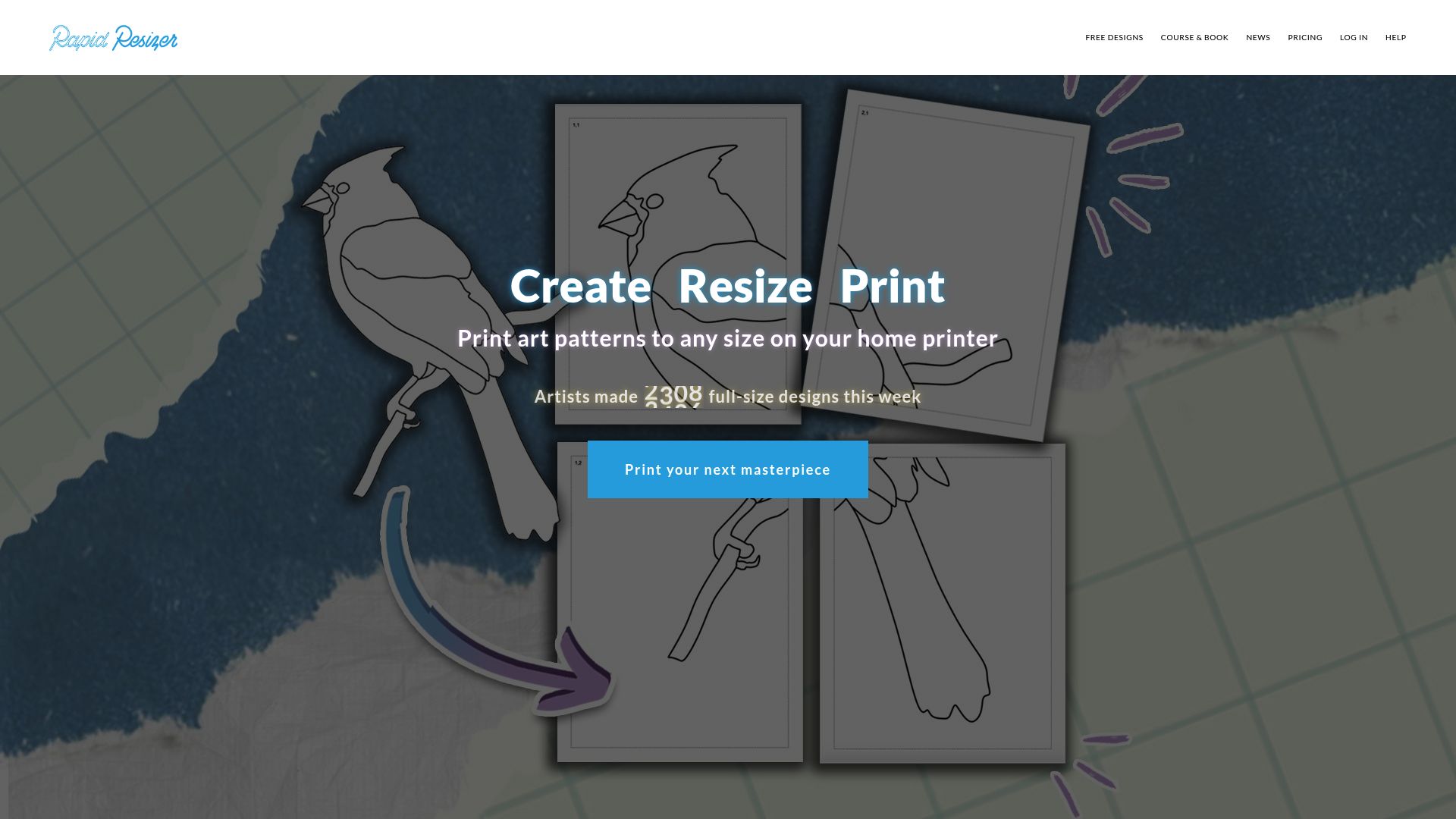The height and width of the screenshot is (819, 1456).
Task: Click the rolling designs counter number
Action: [x=673, y=396]
